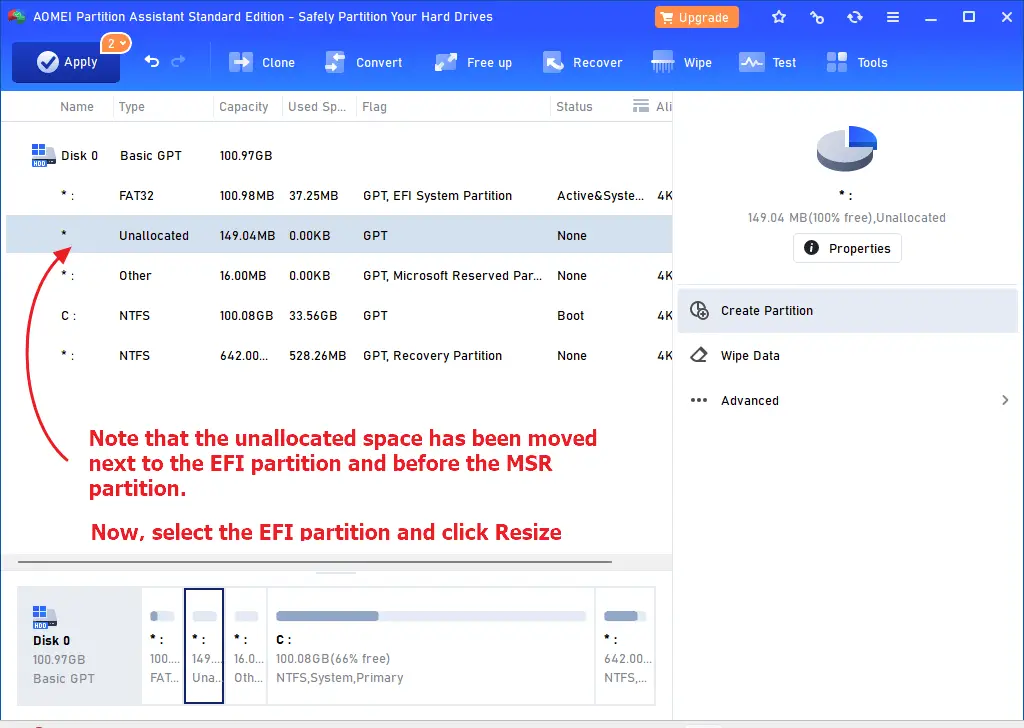Click the Apply button
Screen dimensions: 1024x728
pyautogui.click(x=66, y=62)
